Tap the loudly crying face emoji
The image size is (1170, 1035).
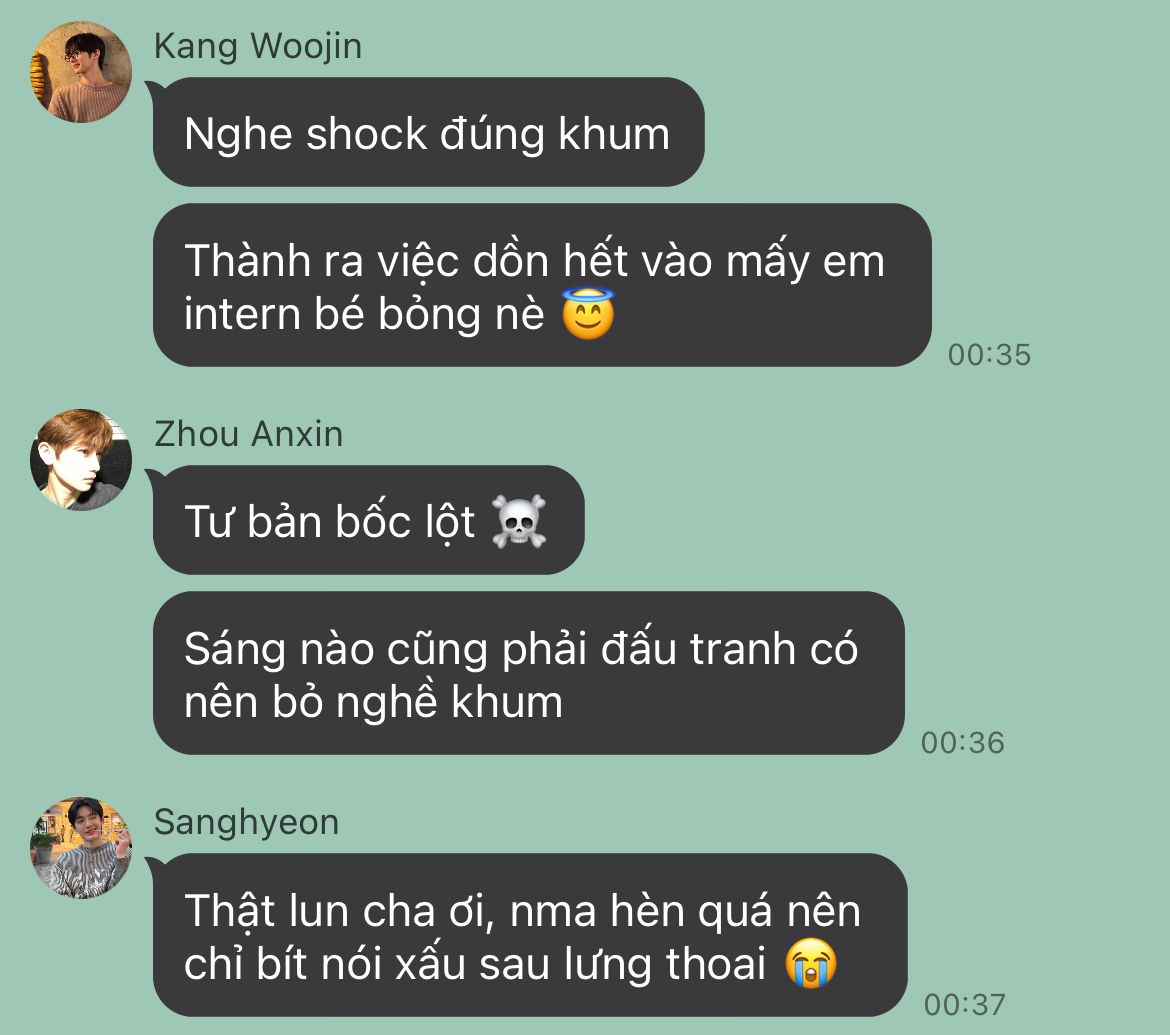click(x=811, y=963)
